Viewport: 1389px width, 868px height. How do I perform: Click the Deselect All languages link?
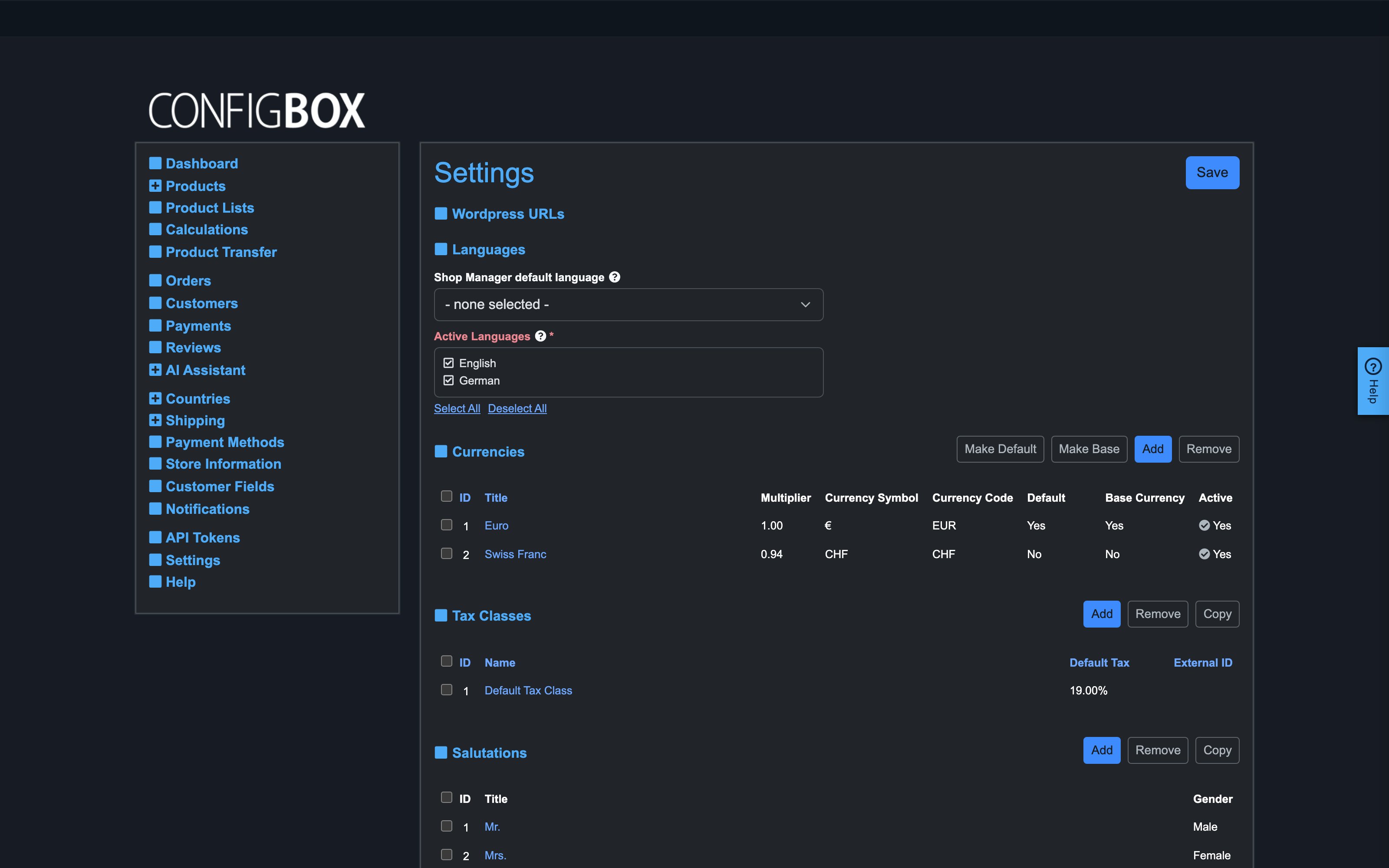click(x=517, y=408)
